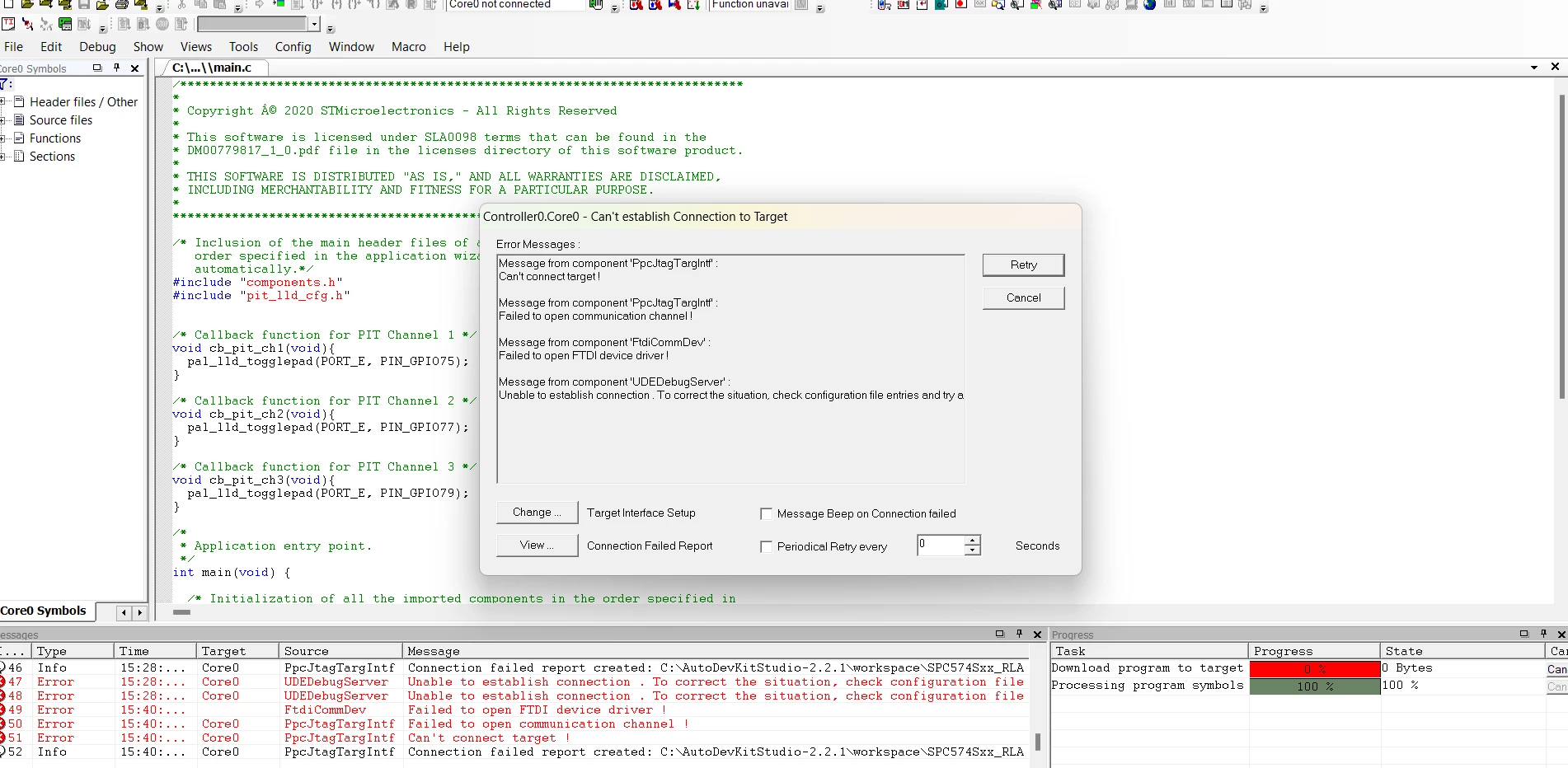Click right tab-scroll arrow beside Core0 Symbols tab
Image resolution: width=1568 pixels, height=768 pixels.
point(139,612)
